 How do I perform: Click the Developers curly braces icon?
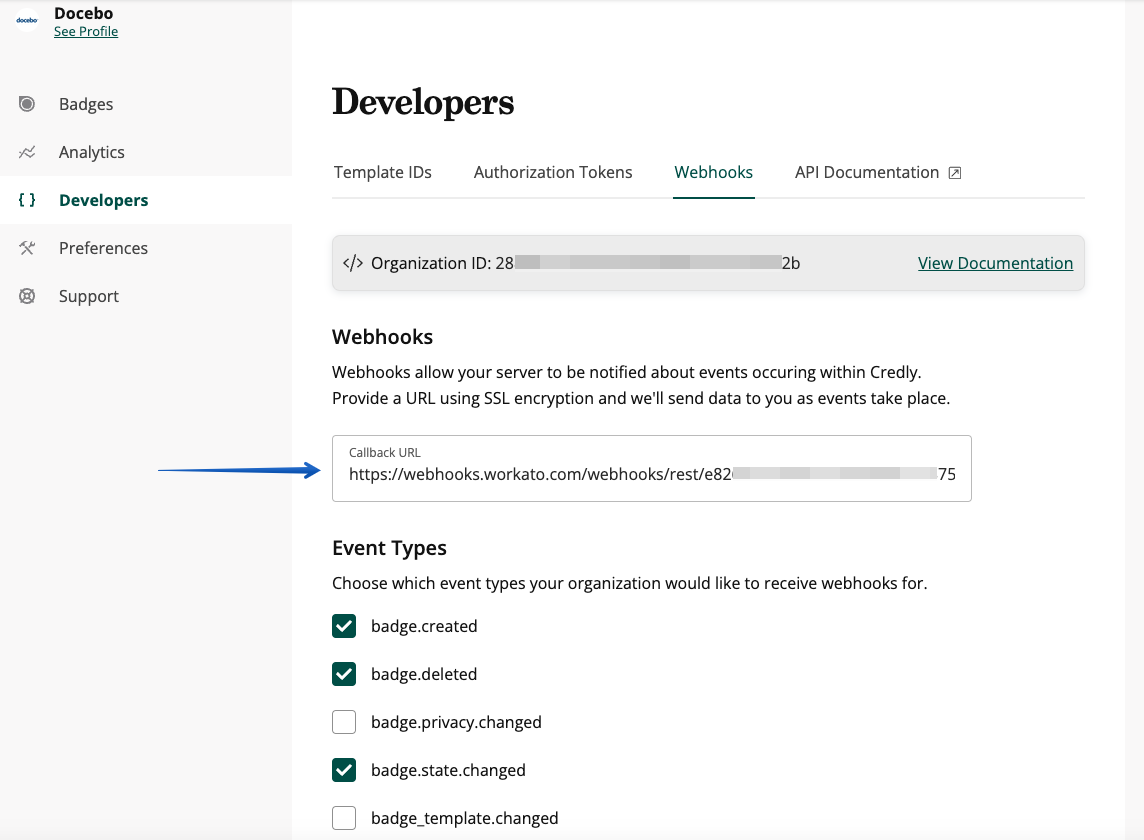coord(27,200)
